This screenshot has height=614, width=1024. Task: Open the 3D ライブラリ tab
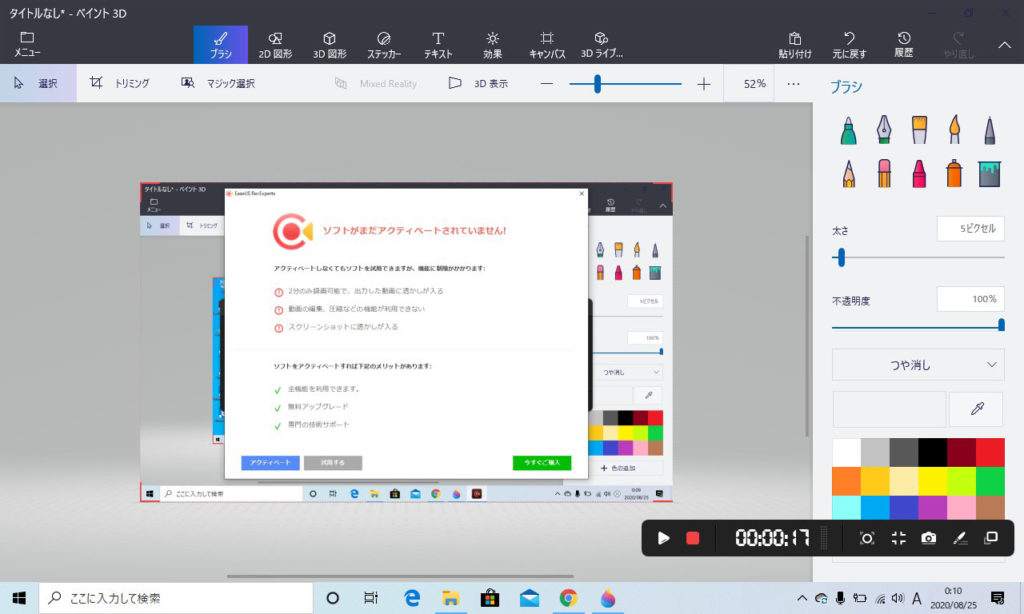tap(601, 44)
